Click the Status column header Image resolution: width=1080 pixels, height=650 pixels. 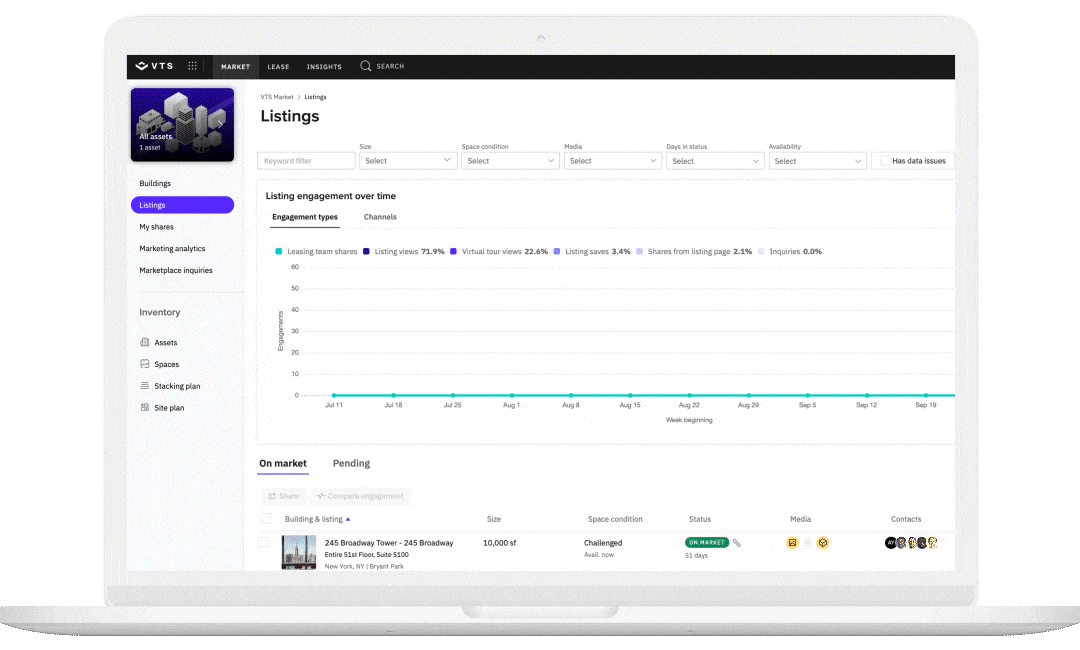(700, 519)
